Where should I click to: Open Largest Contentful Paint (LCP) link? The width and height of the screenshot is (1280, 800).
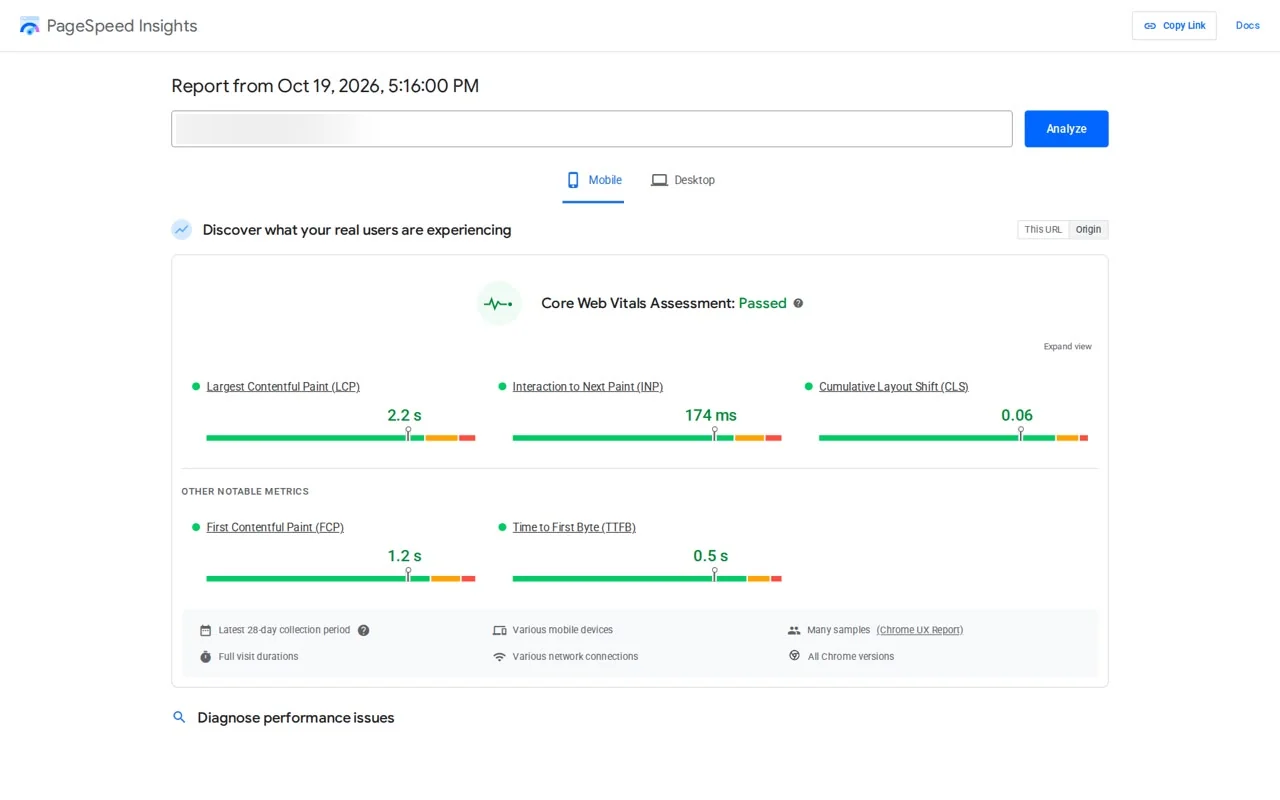pos(283,387)
